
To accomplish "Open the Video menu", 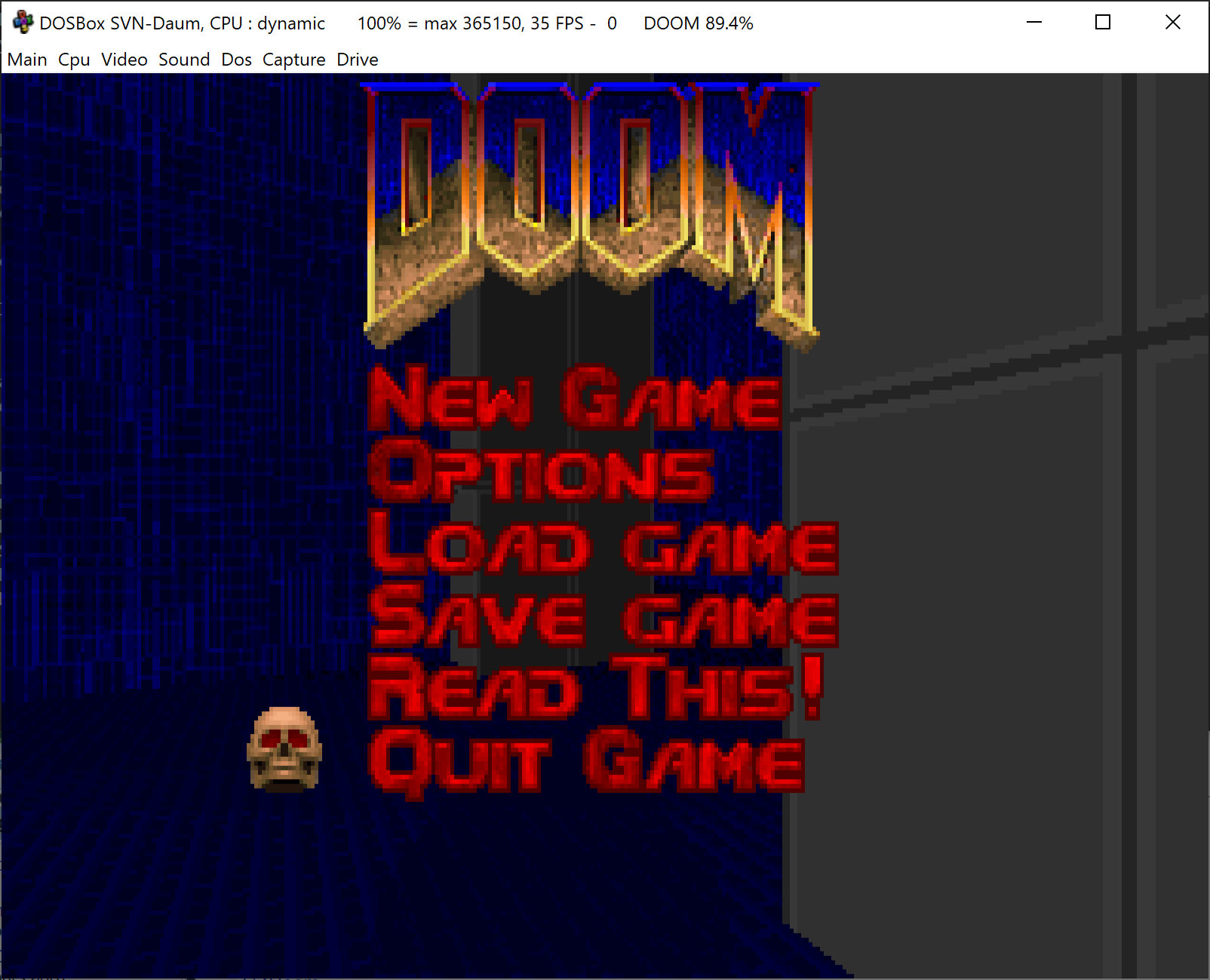I will click(x=124, y=60).
